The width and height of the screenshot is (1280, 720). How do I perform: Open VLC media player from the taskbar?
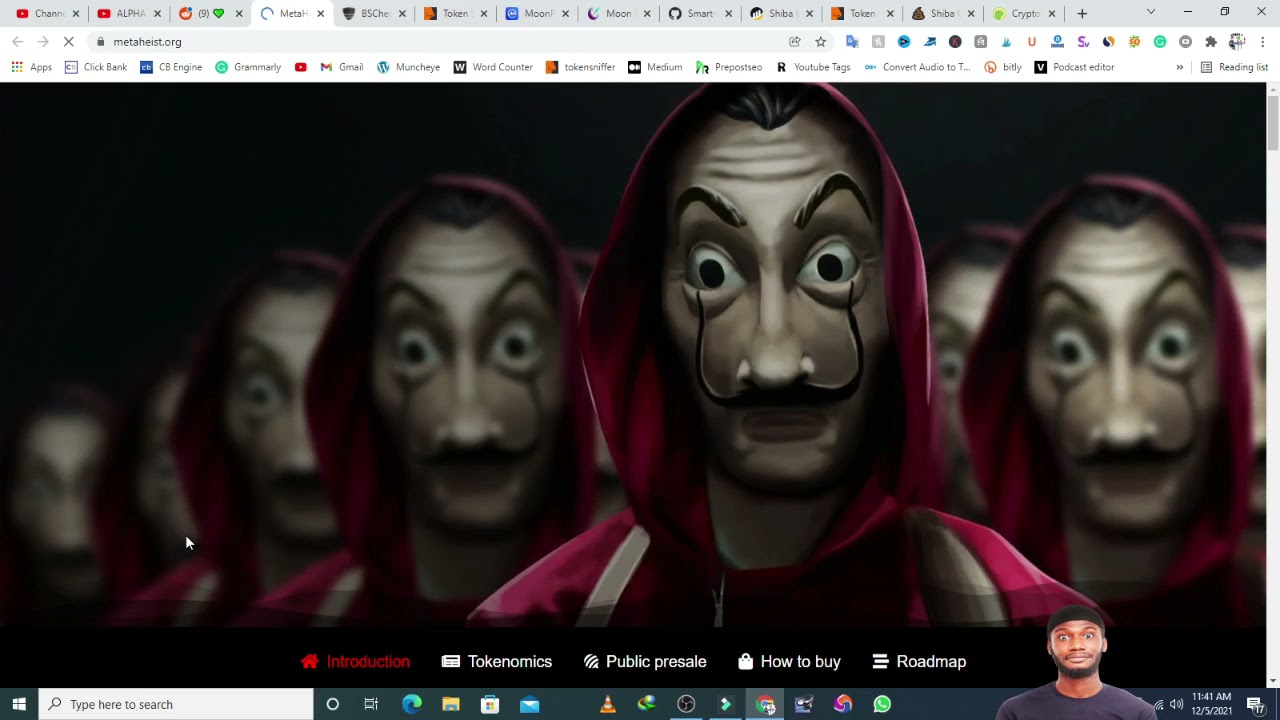pos(608,704)
